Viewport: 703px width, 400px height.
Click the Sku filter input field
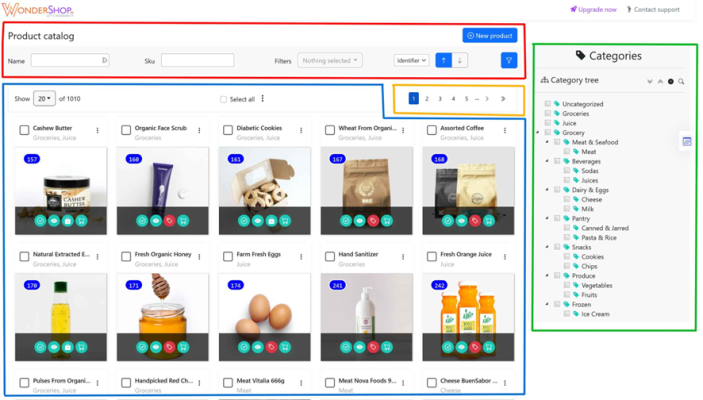[198, 60]
